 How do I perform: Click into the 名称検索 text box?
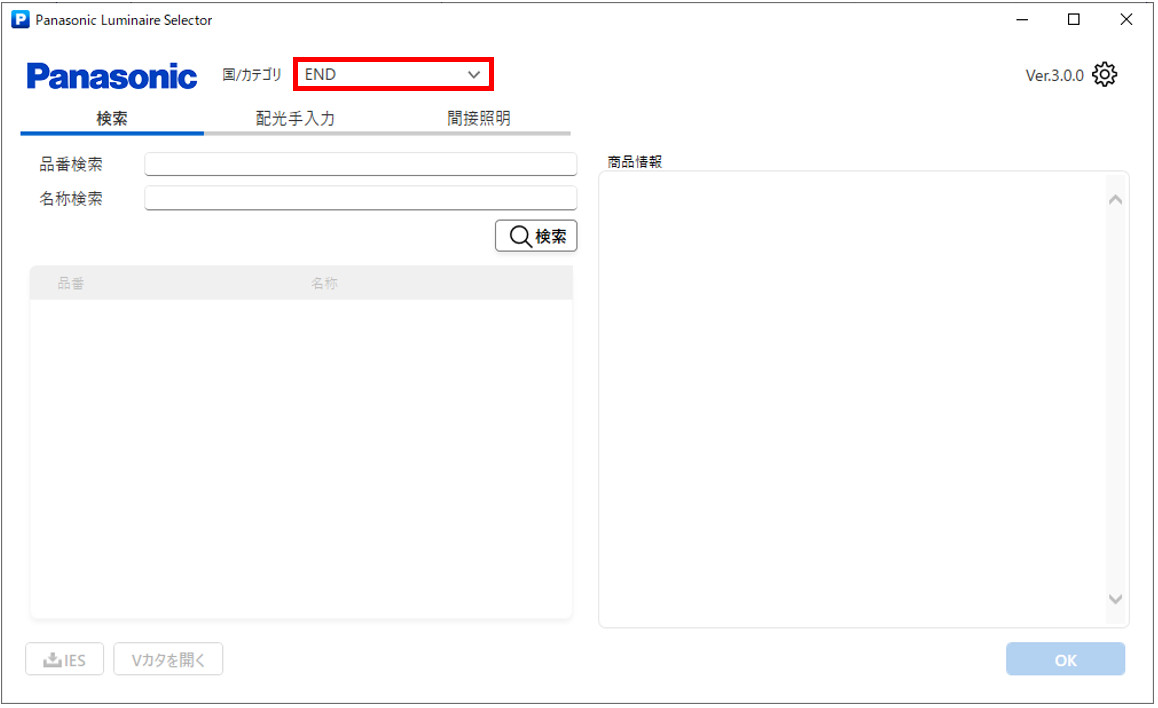pos(360,198)
